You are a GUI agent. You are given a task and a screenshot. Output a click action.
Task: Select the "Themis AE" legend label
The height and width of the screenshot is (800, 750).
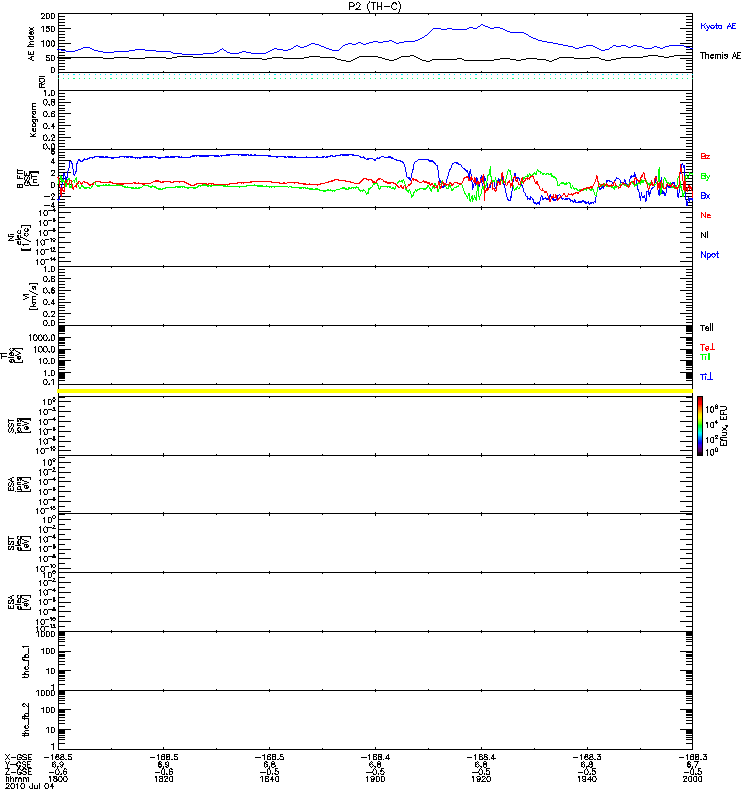pos(720,56)
